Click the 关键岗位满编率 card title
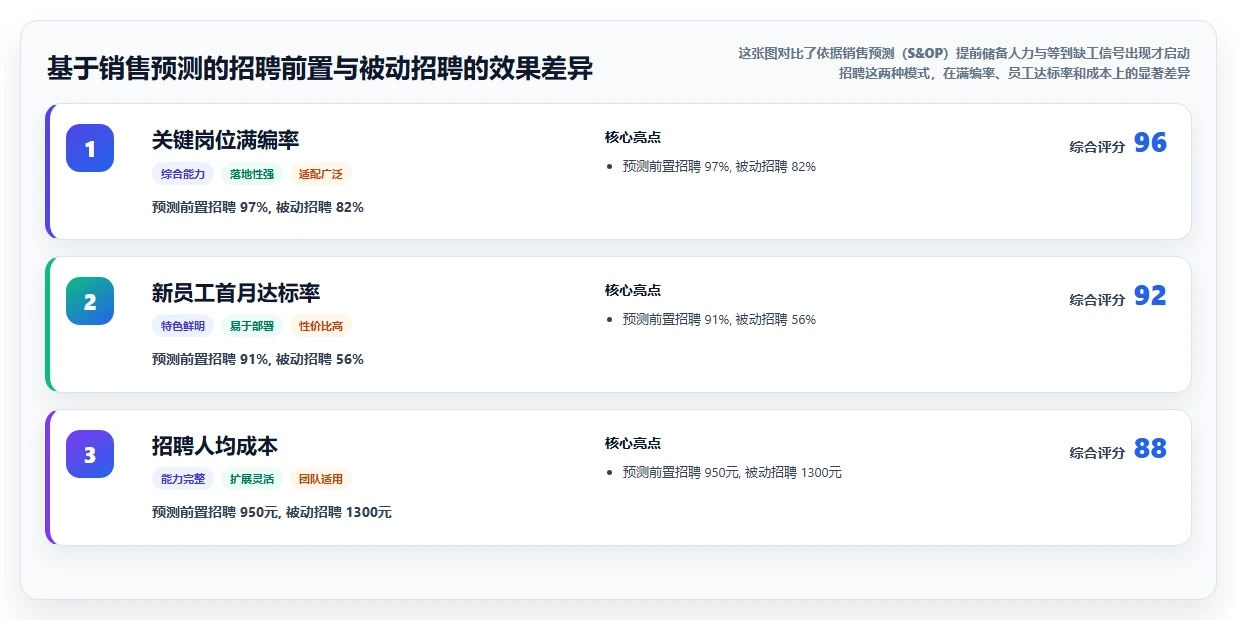 coord(225,140)
